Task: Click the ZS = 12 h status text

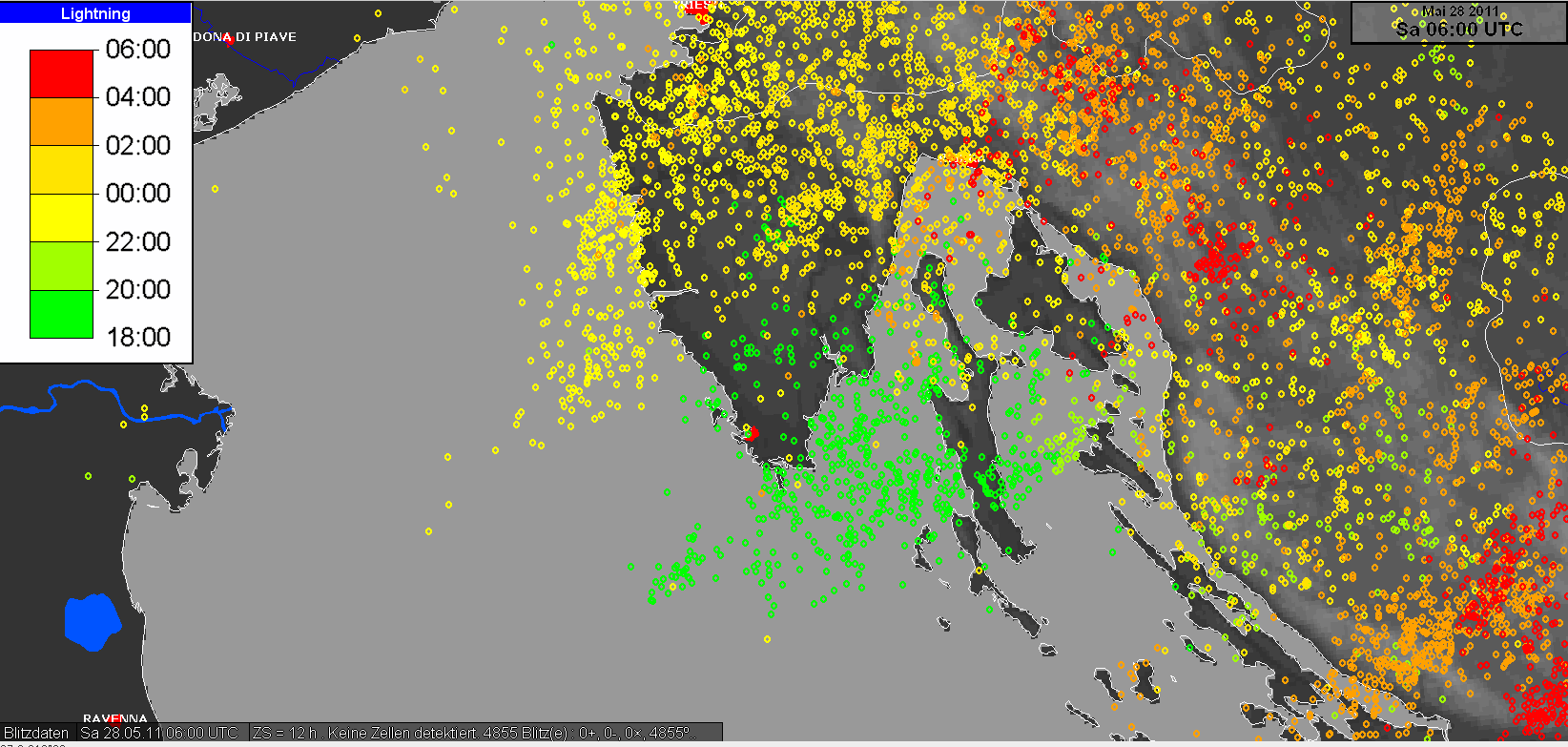Action: click(x=284, y=733)
